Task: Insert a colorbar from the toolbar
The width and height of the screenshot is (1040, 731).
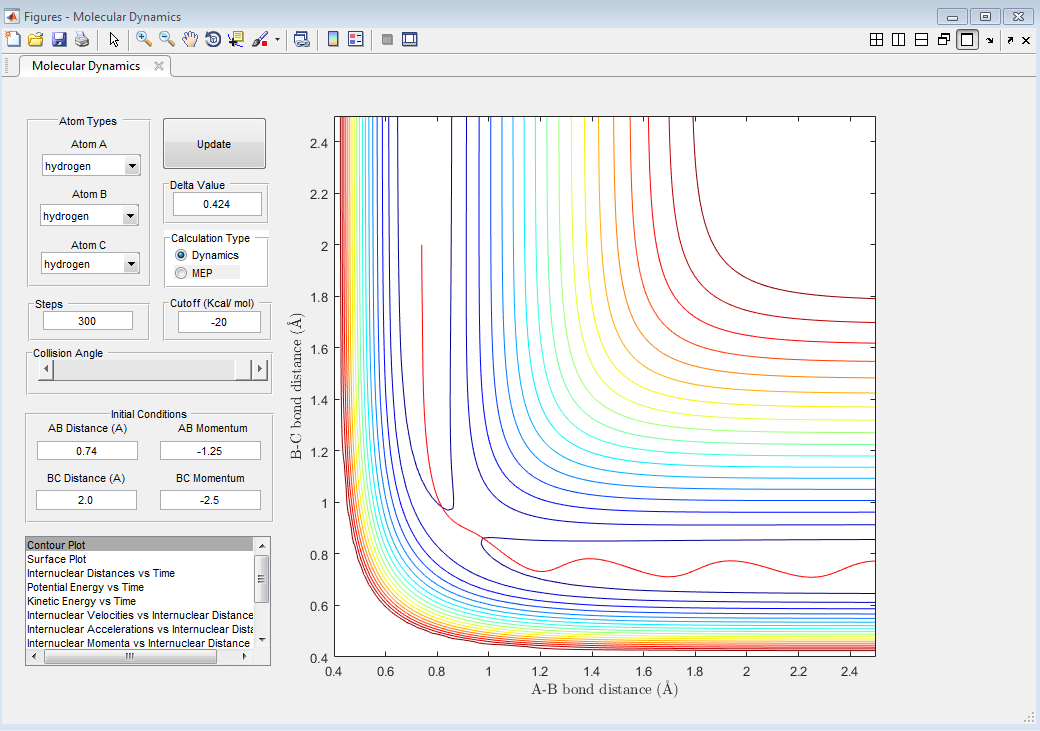Action: pos(333,39)
